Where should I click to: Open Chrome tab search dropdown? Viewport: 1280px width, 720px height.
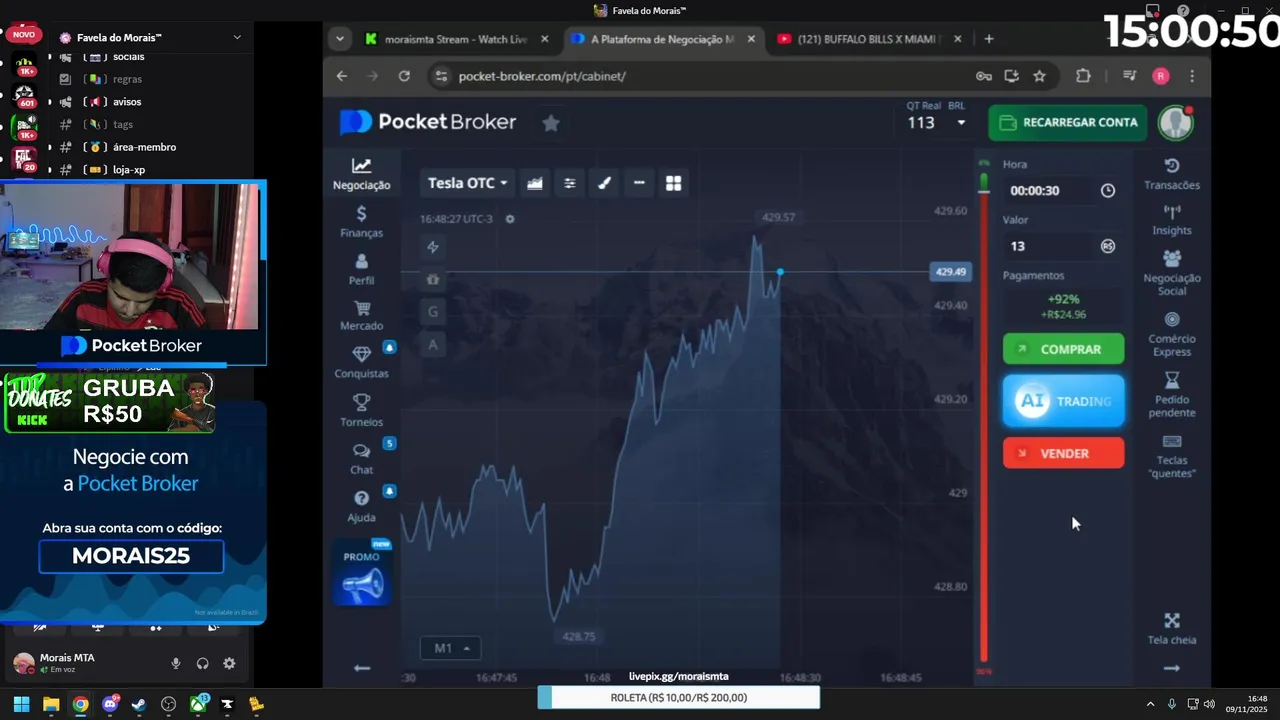point(340,39)
